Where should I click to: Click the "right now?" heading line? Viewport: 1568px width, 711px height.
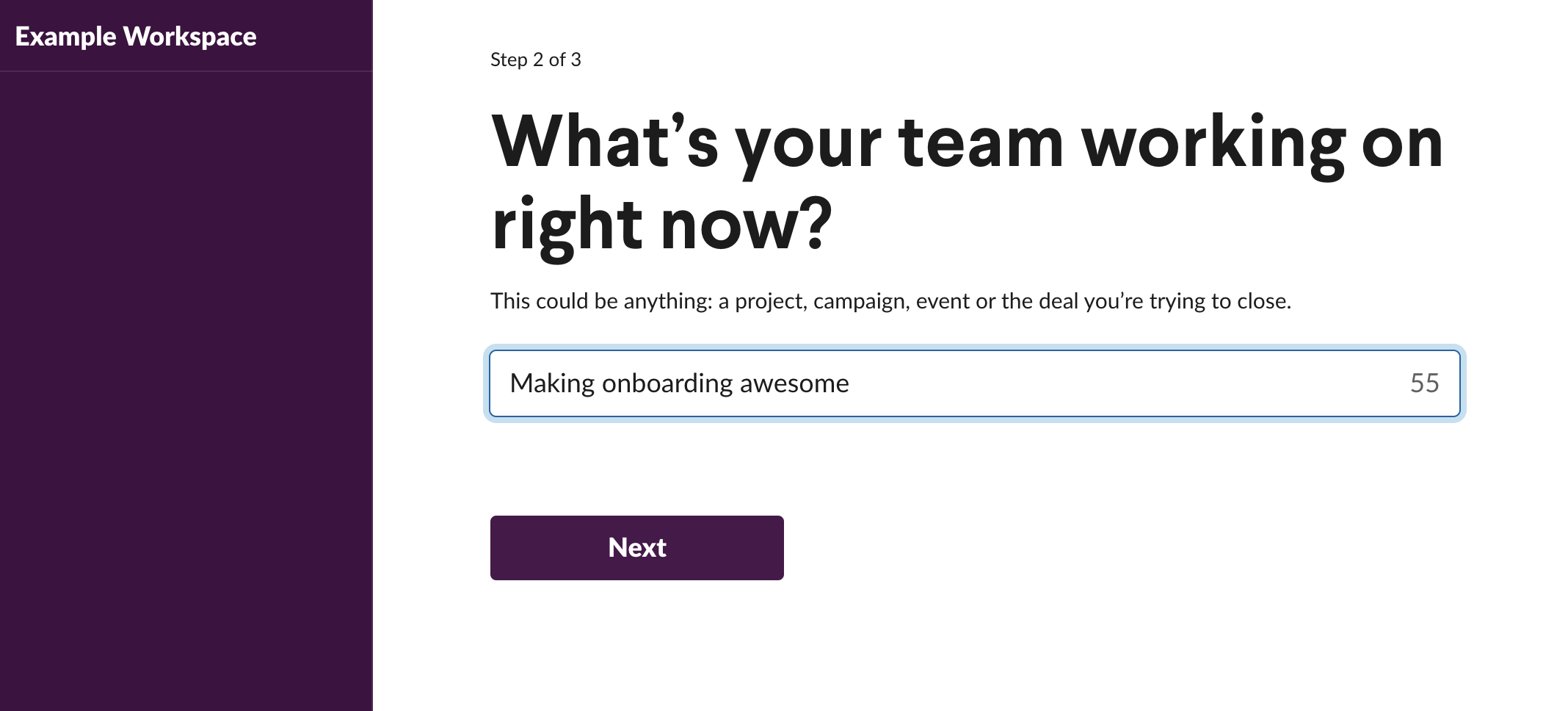[661, 223]
